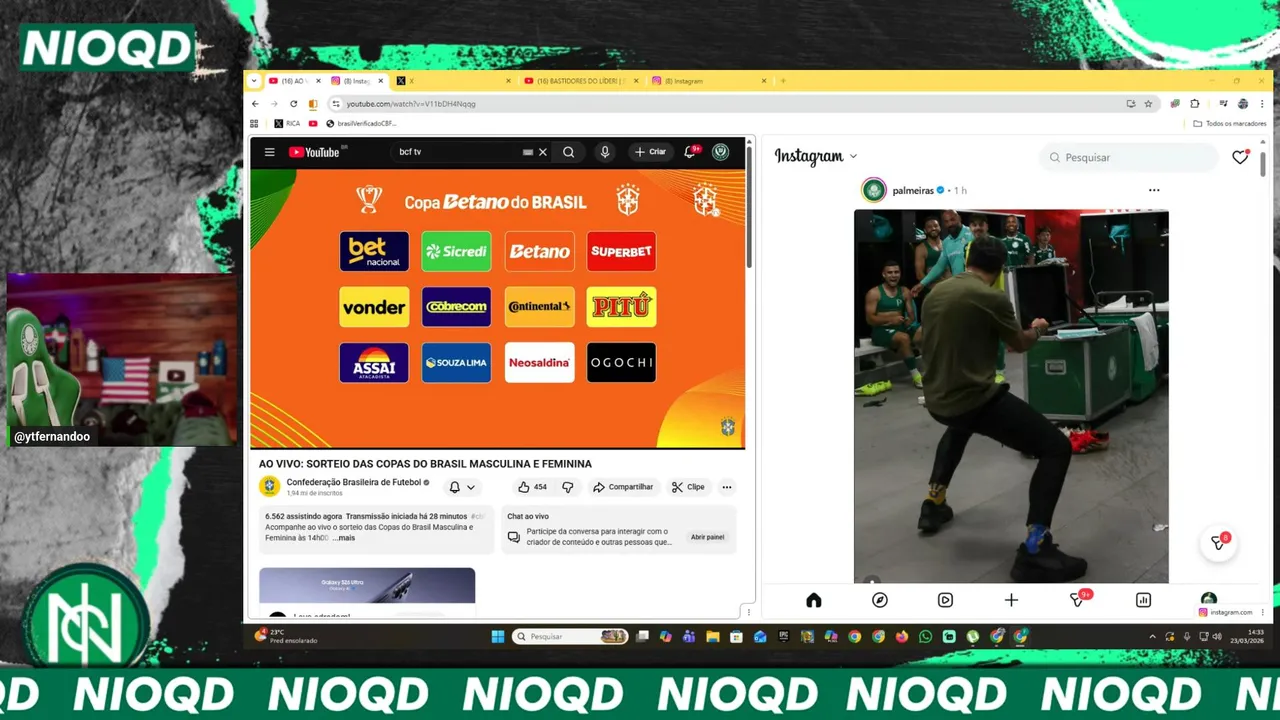This screenshot has width=1280, height=720.
Task: Select the first YouTube AO VIVO tab
Action: pos(293,81)
